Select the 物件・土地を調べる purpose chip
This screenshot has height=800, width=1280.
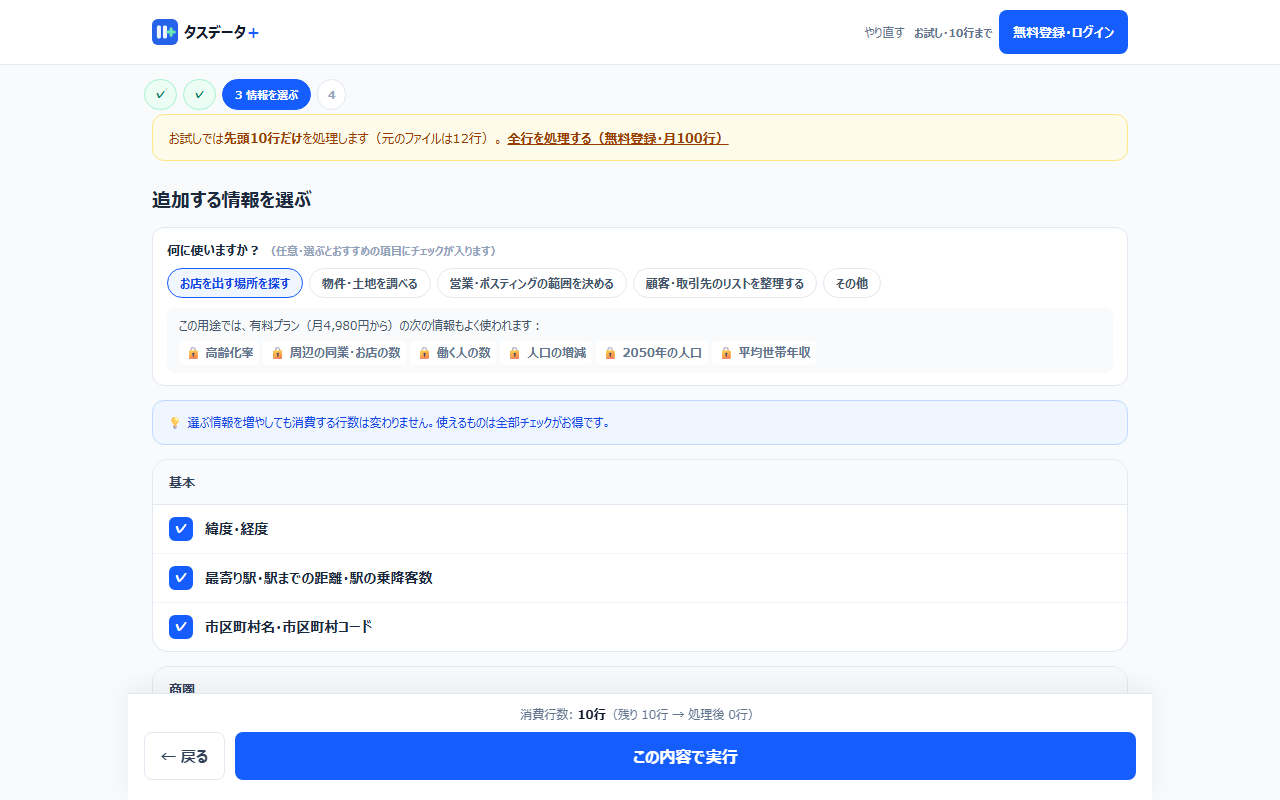(x=370, y=283)
